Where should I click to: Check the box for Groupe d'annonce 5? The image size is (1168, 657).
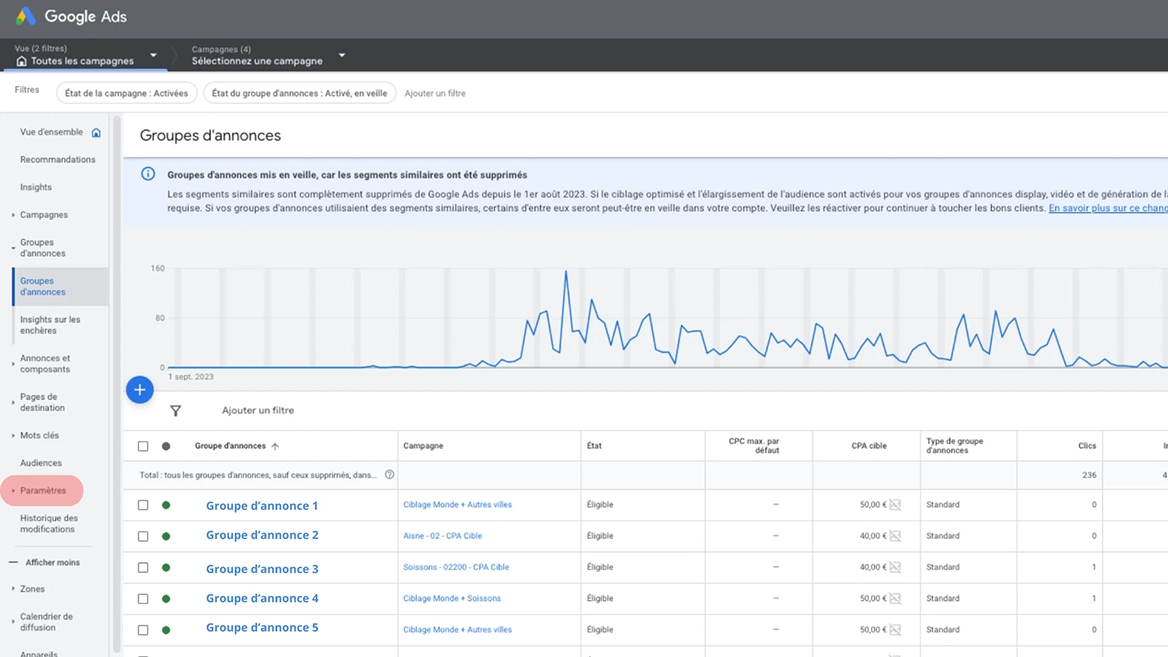pyautogui.click(x=143, y=630)
